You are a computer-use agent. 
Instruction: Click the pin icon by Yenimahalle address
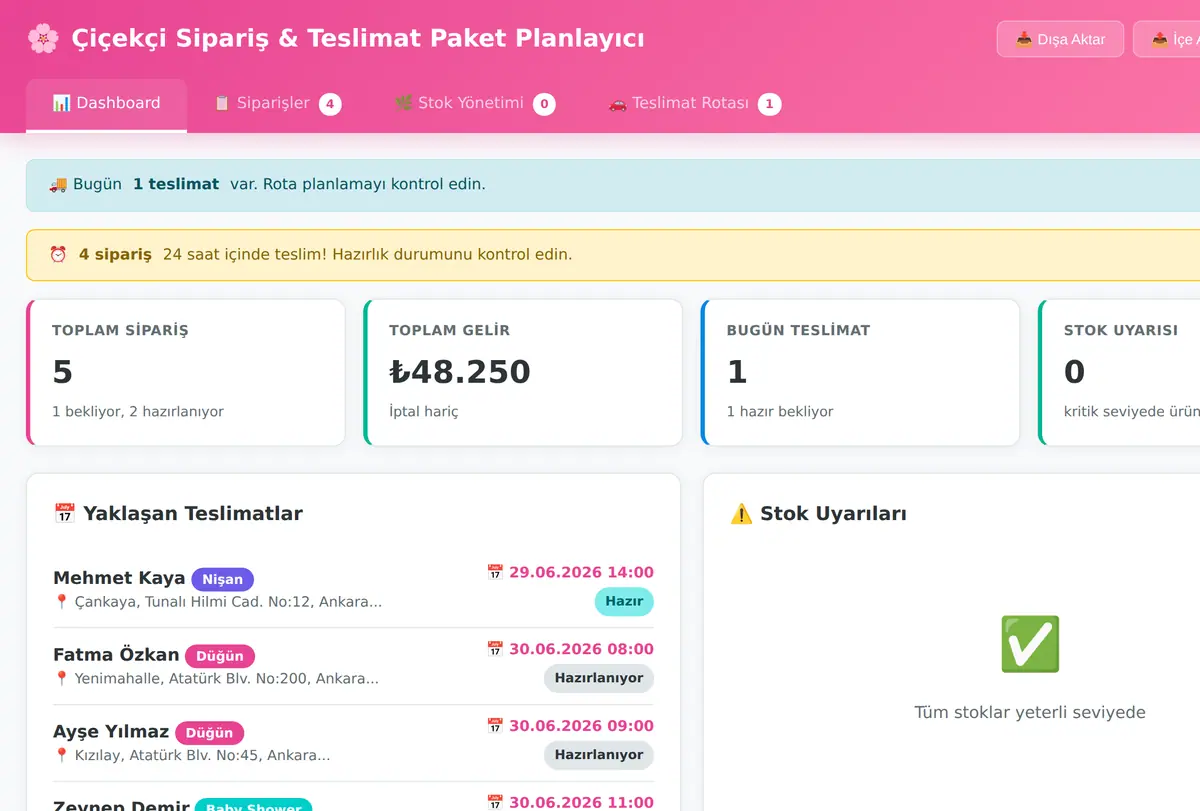point(61,679)
